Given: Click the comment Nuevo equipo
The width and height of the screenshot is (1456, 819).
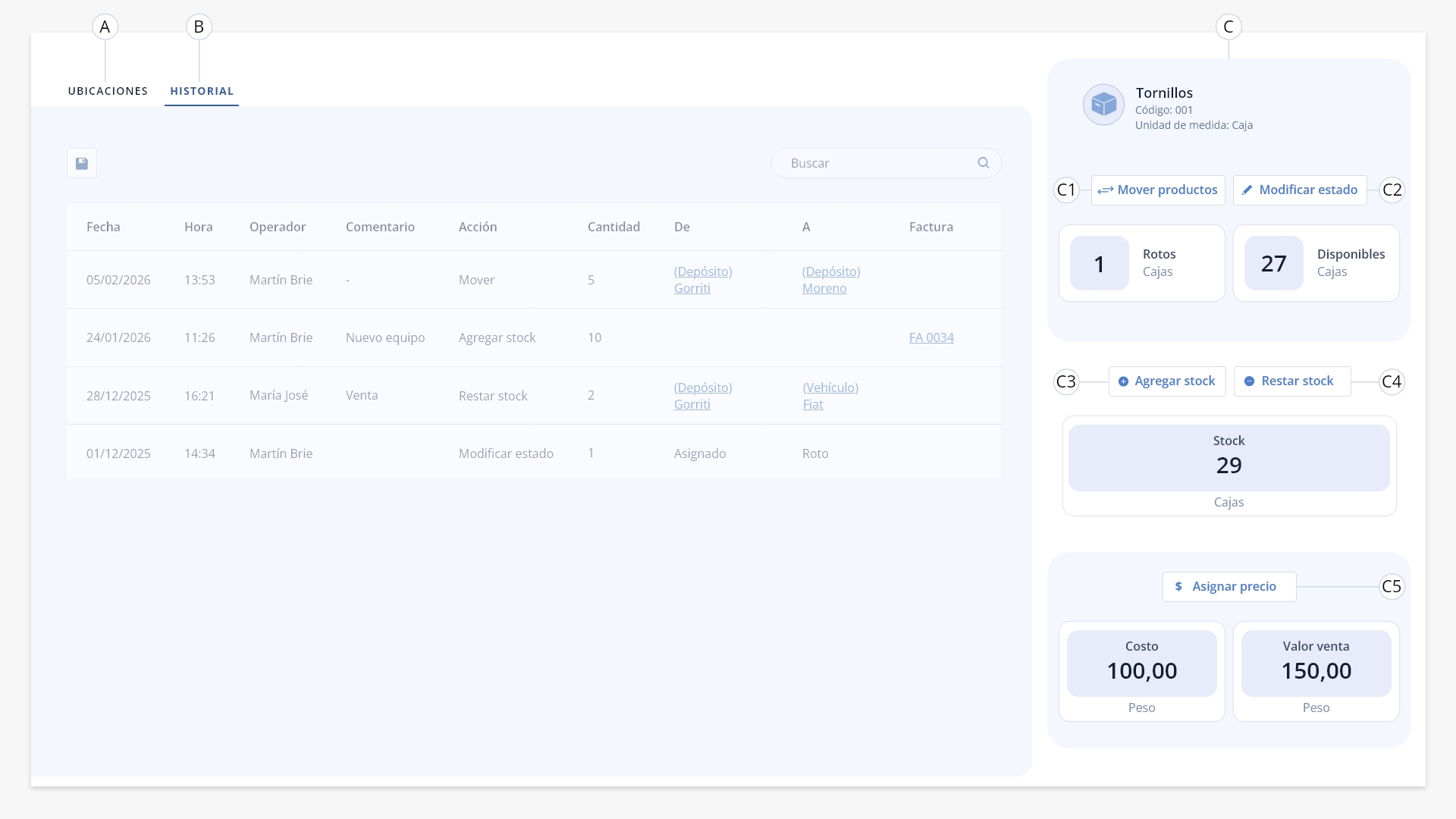Looking at the screenshot, I should pos(385,337).
